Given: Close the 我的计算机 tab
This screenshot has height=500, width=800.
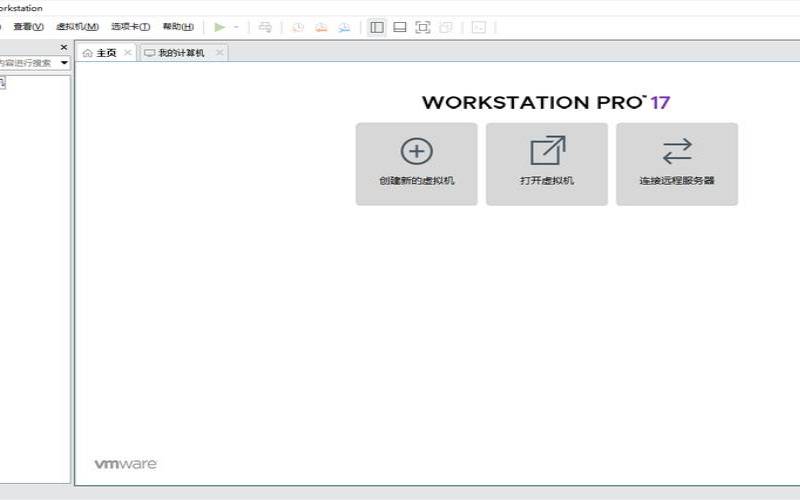Looking at the screenshot, I should click(x=219, y=52).
